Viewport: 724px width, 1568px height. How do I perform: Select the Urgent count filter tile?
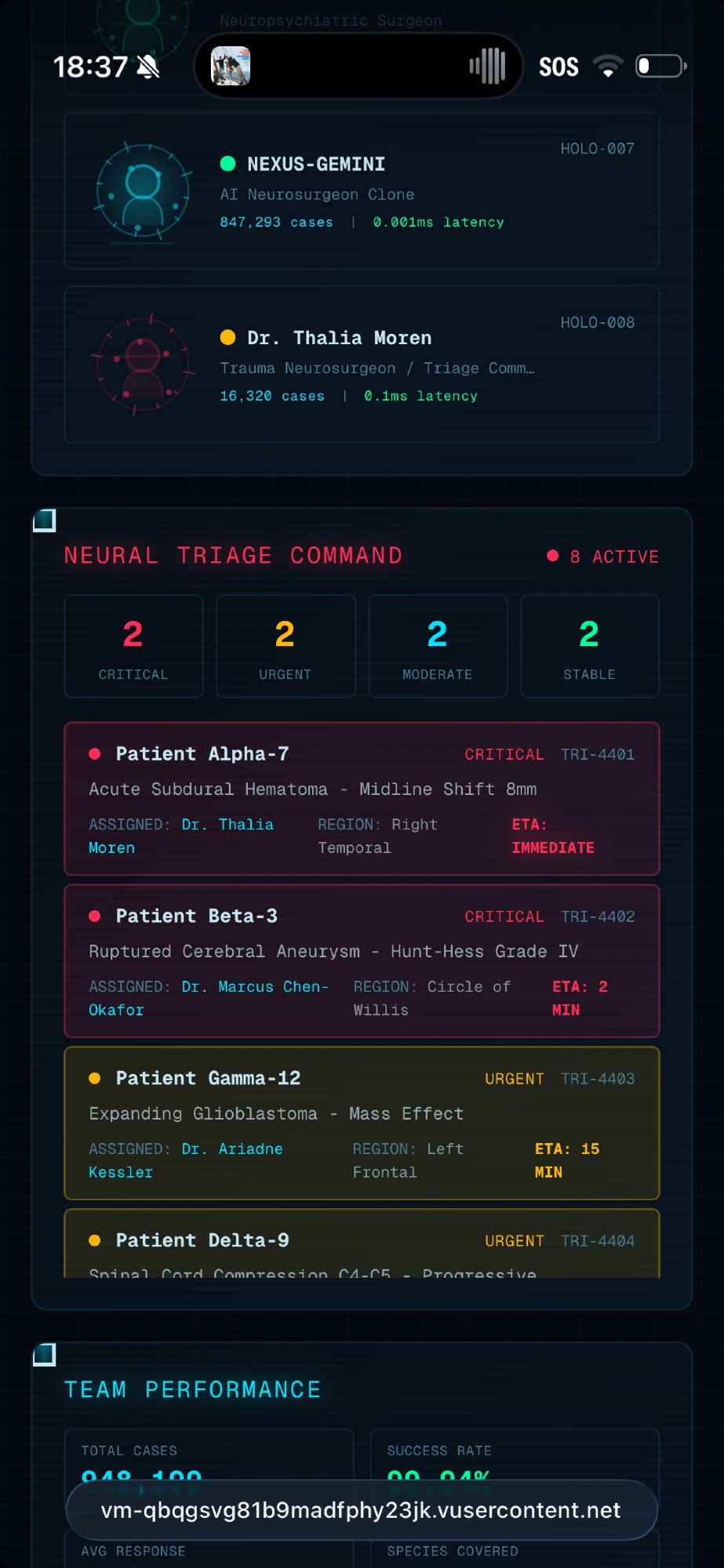[286, 646]
